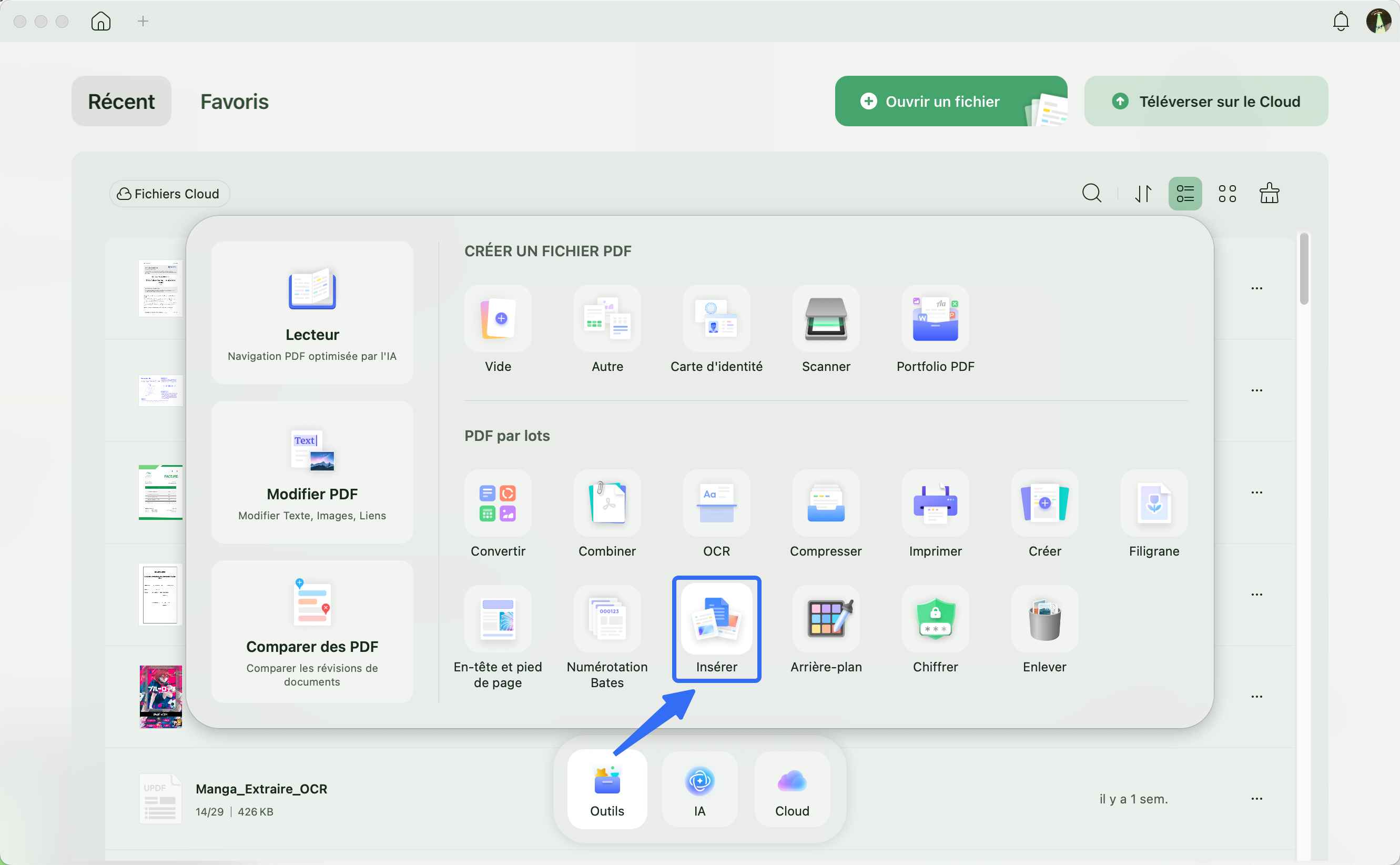
Task: Click the Manga_Extraire_OCR UPDF file icon
Action: point(160,799)
